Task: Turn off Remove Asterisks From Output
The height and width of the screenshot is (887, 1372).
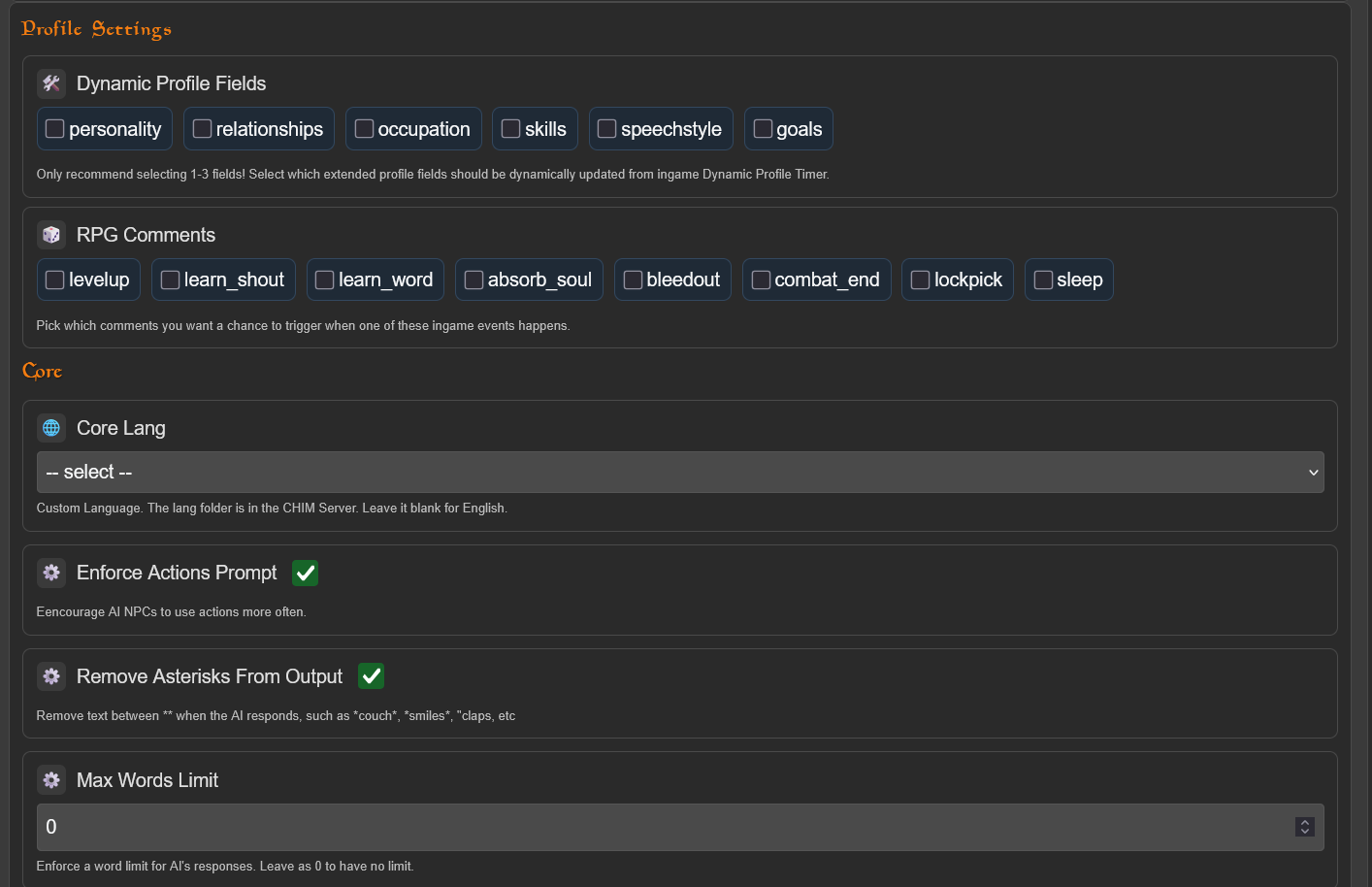Action: point(371,676)
